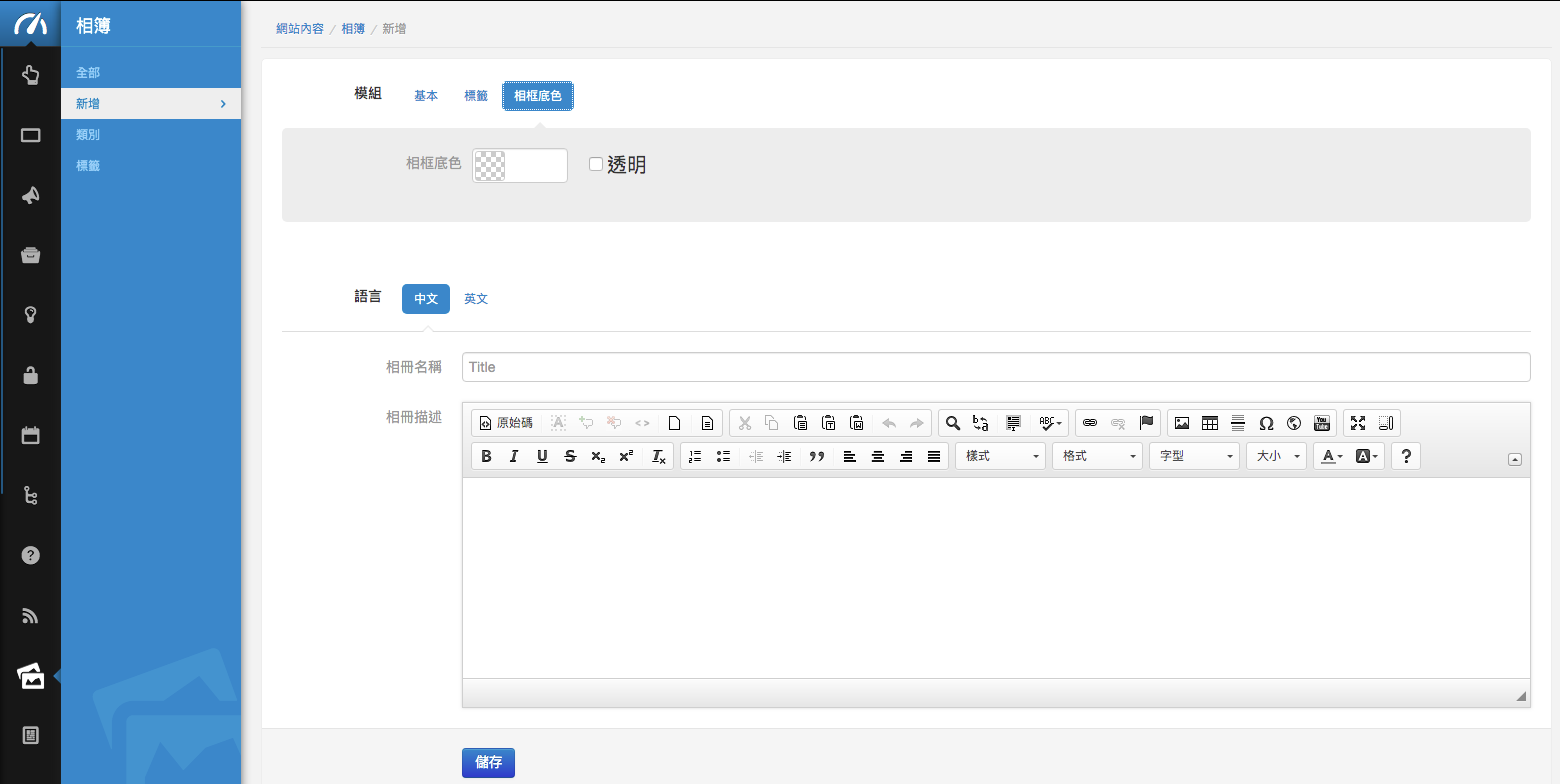Enable the 透明 checkbox
The image size is (1560, 784).
point(596,164)
